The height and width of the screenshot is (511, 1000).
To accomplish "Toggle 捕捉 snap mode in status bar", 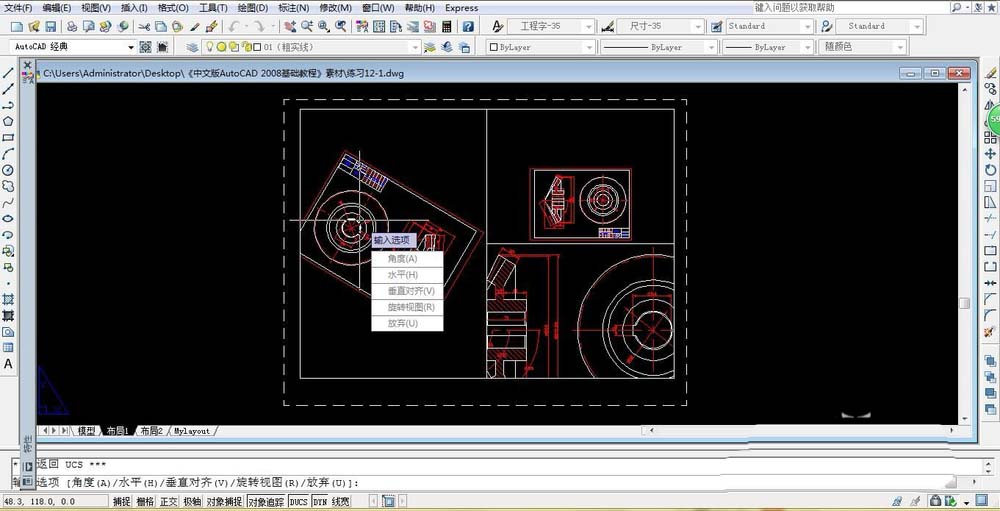I will 122,501.
